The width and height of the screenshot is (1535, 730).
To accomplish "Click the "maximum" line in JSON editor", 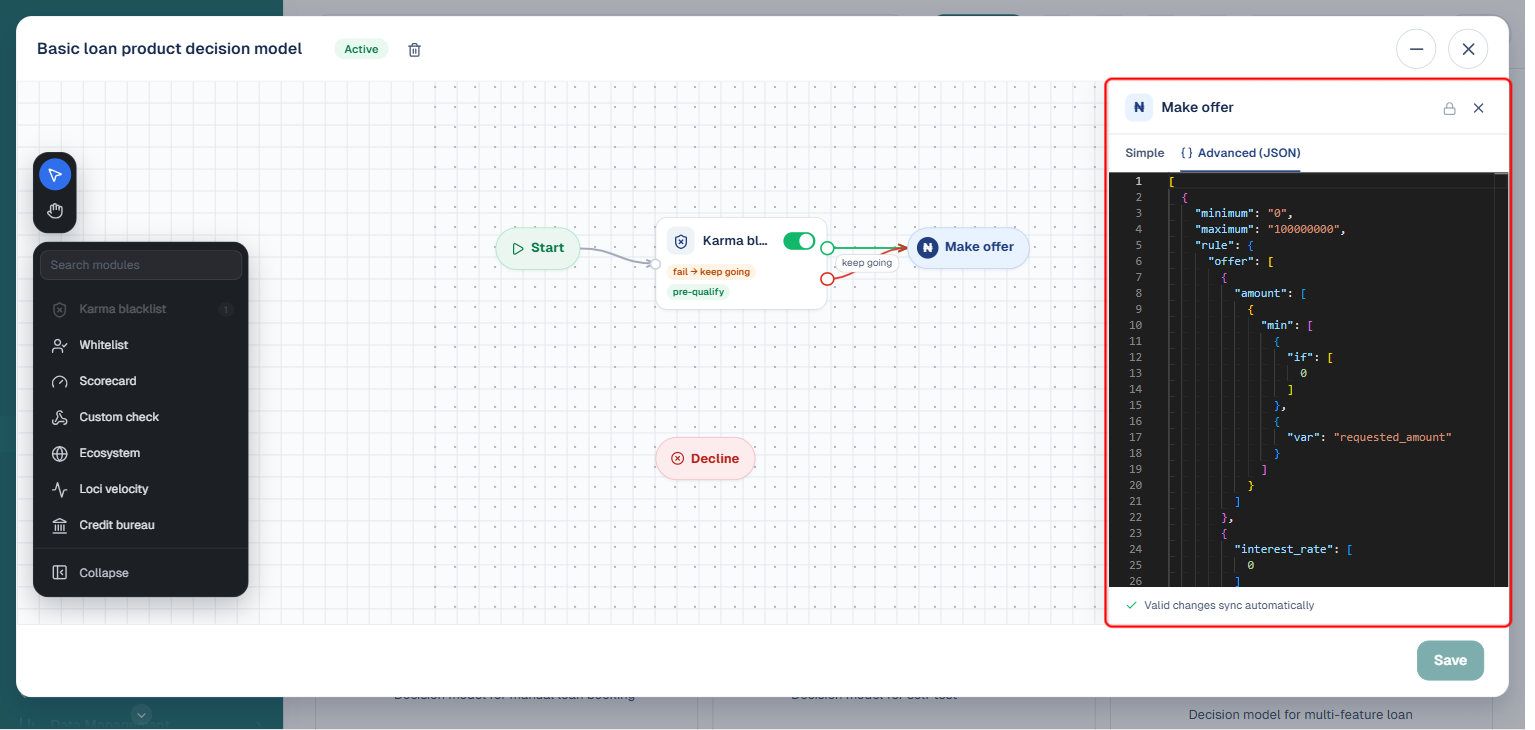I will [1270, 229].
